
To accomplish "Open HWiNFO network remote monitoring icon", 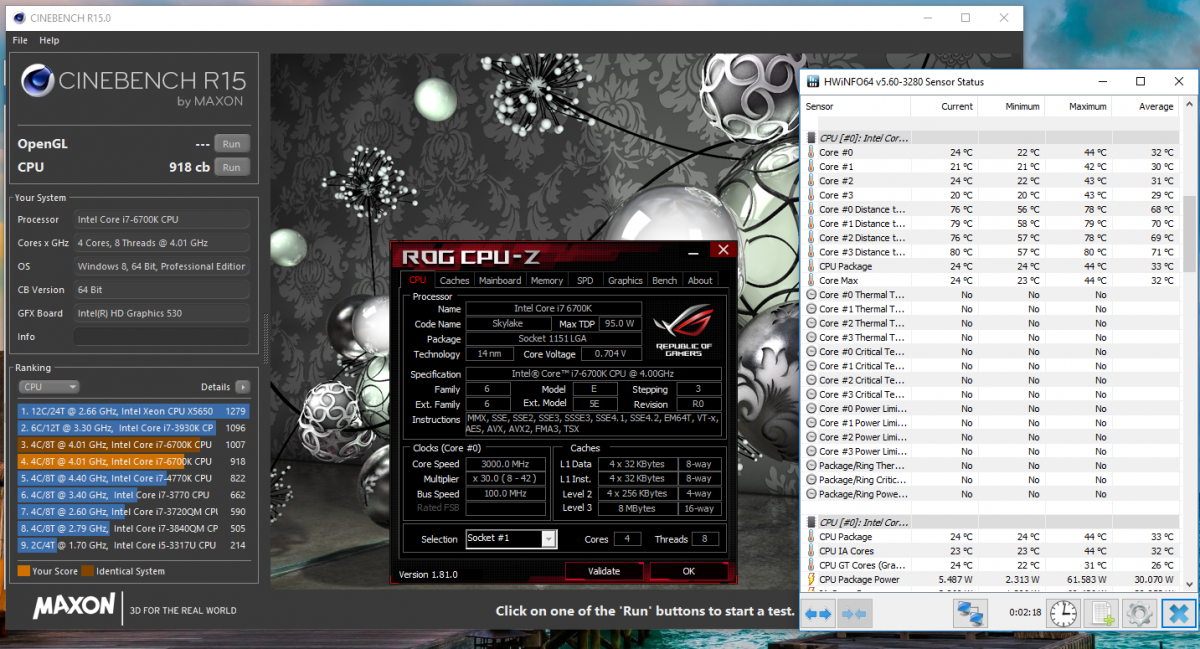I will click(x=969, y=613).
